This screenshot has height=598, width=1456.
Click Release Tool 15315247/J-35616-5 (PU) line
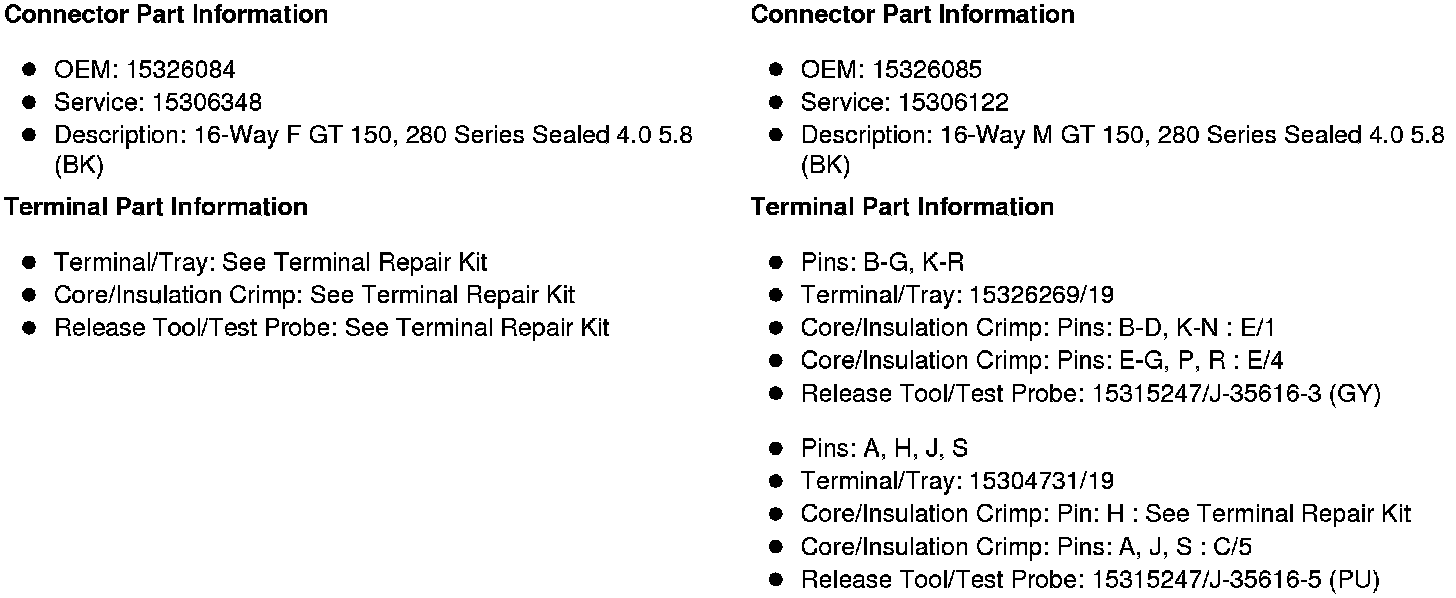[x=1090, y=579]
